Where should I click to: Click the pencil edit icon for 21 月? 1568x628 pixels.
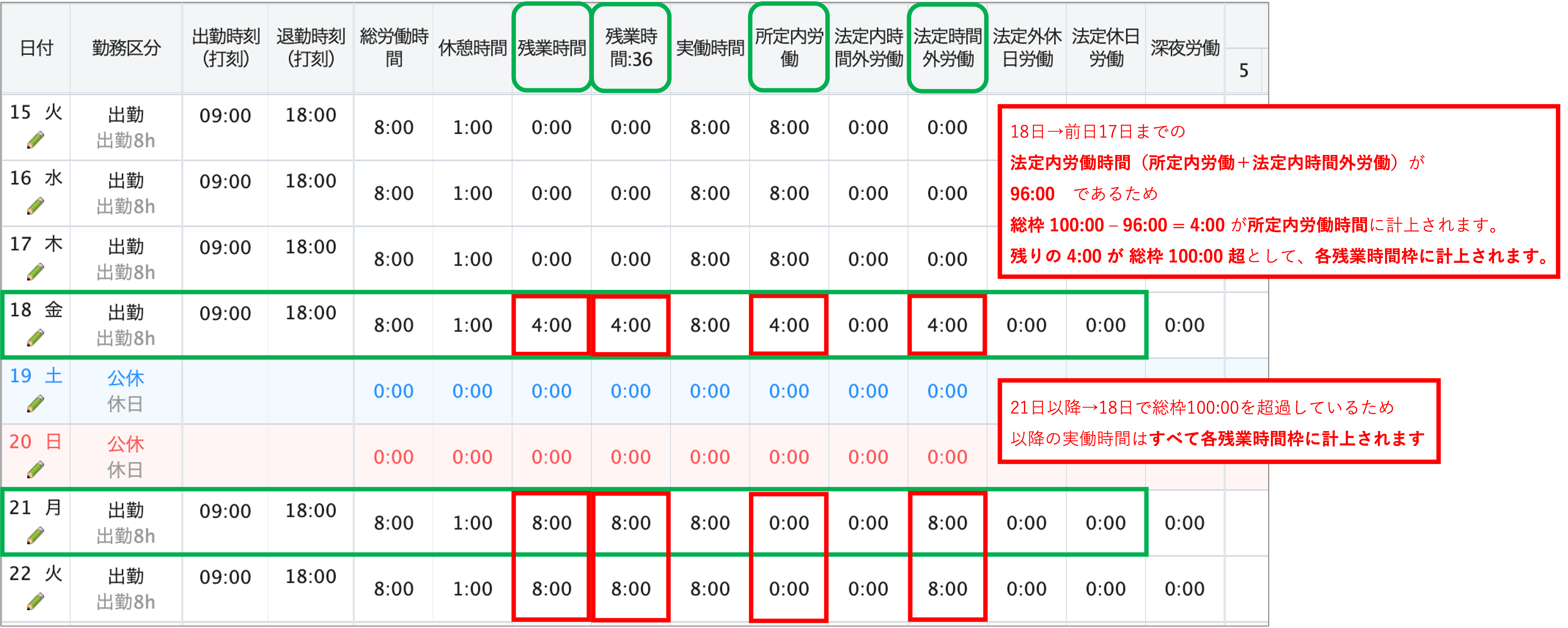(x=35, y=535)
